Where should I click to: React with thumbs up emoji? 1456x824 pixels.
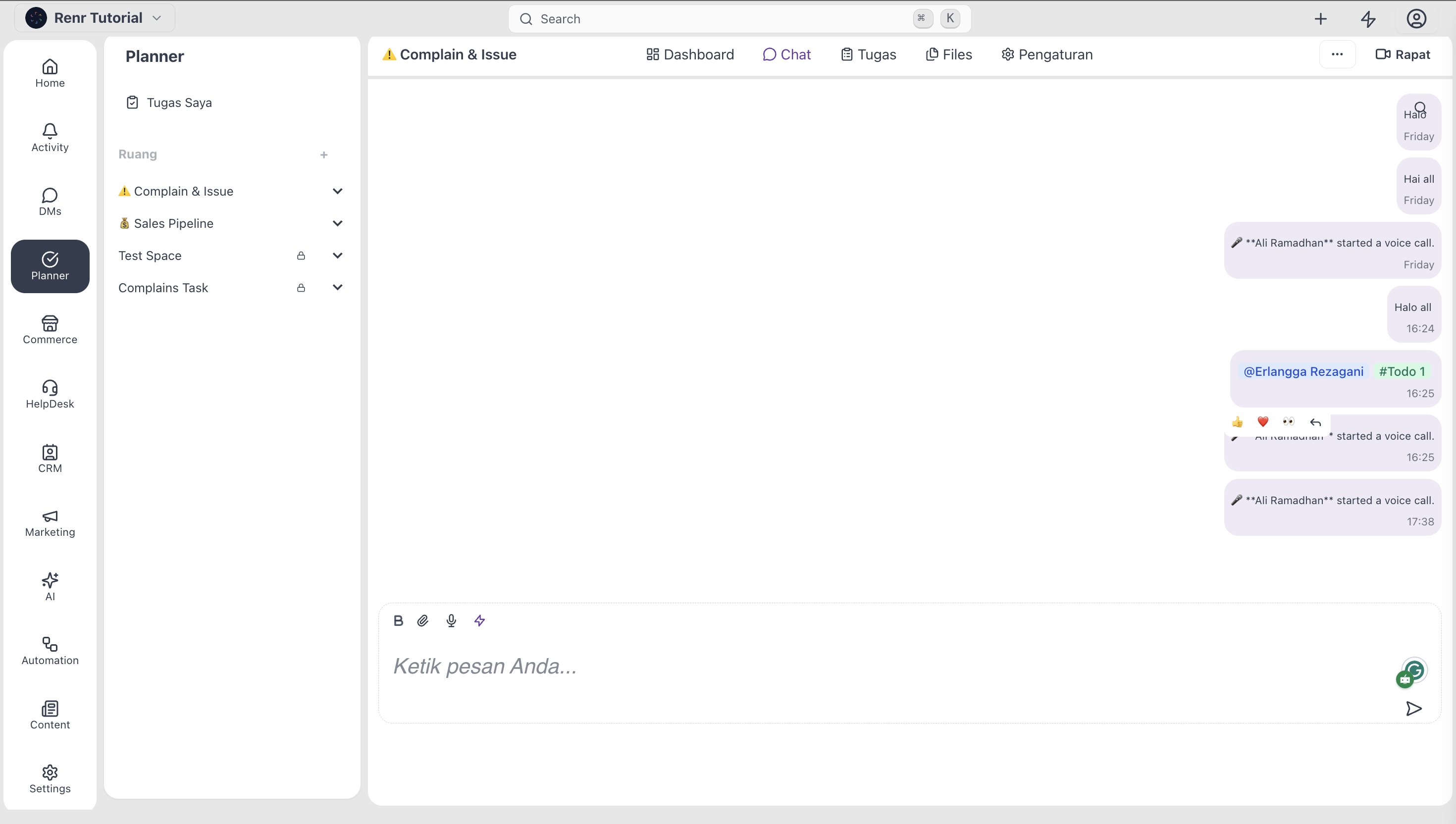tap(1237, 422)
